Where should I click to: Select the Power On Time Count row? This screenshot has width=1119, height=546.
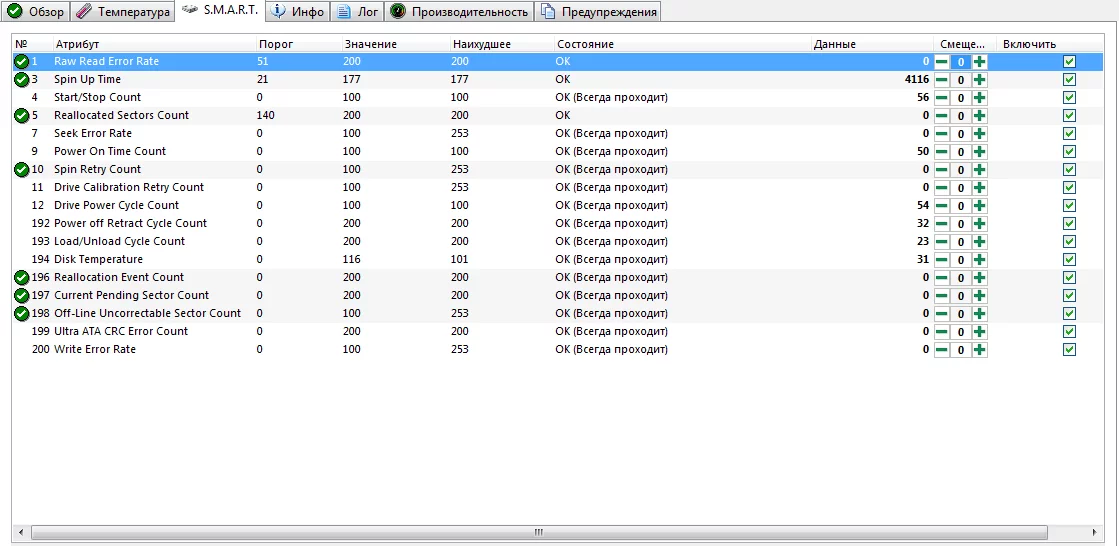[x=559, y=151]
